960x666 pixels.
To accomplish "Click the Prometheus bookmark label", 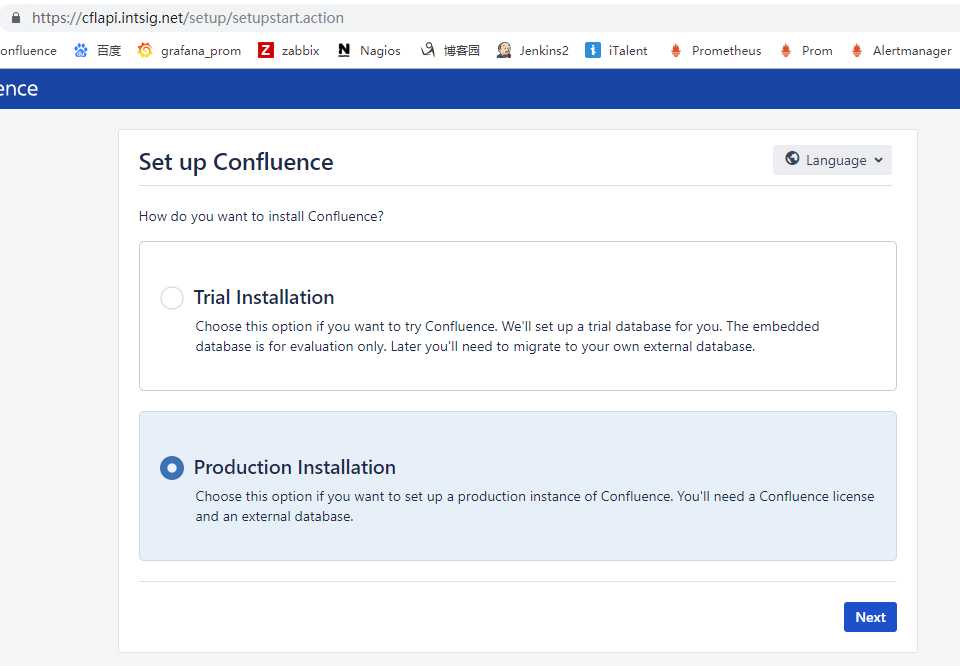I will coord(726,51).
